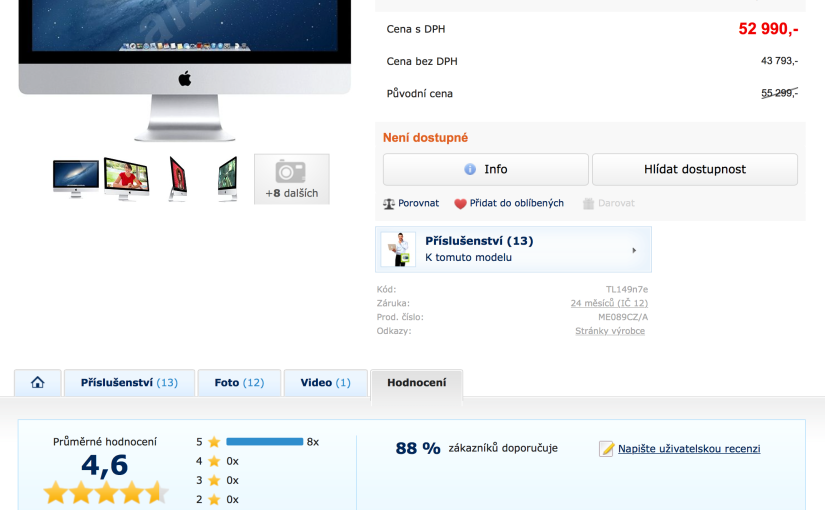Click the average rating stars
Viewport: 825px width, 510px height.
[105, 493]
